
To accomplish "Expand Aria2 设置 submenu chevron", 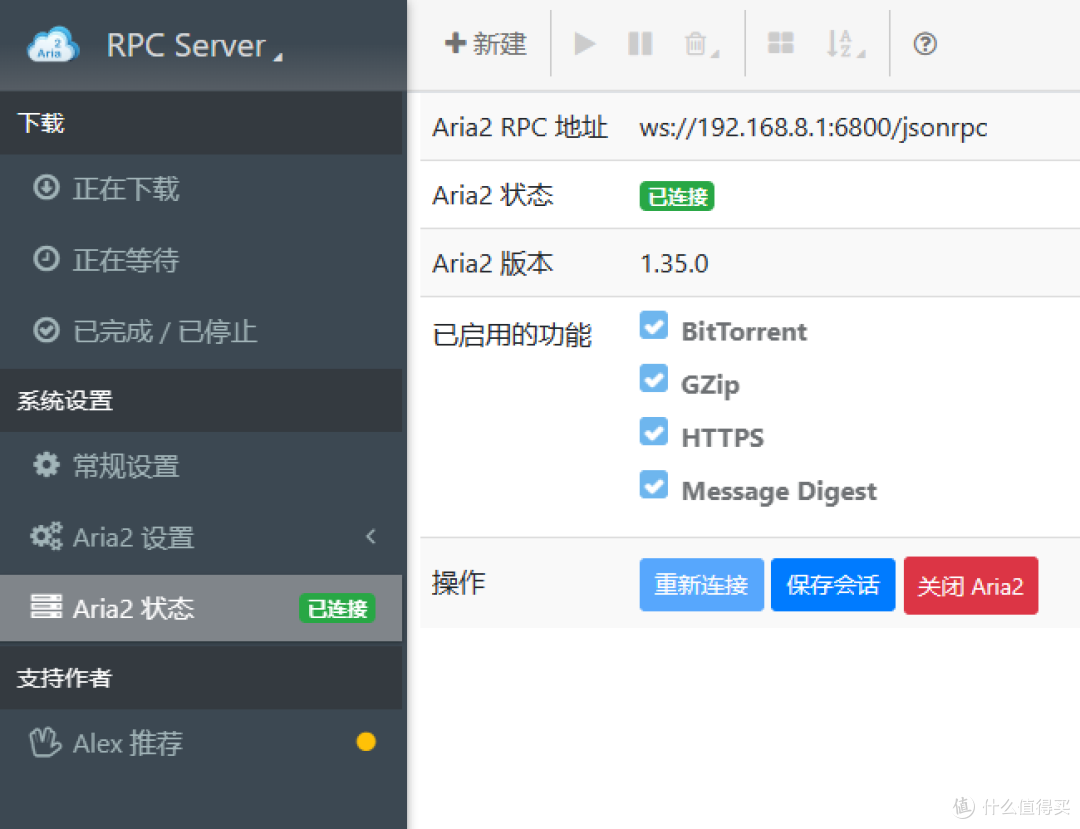I will click(371, 536).
